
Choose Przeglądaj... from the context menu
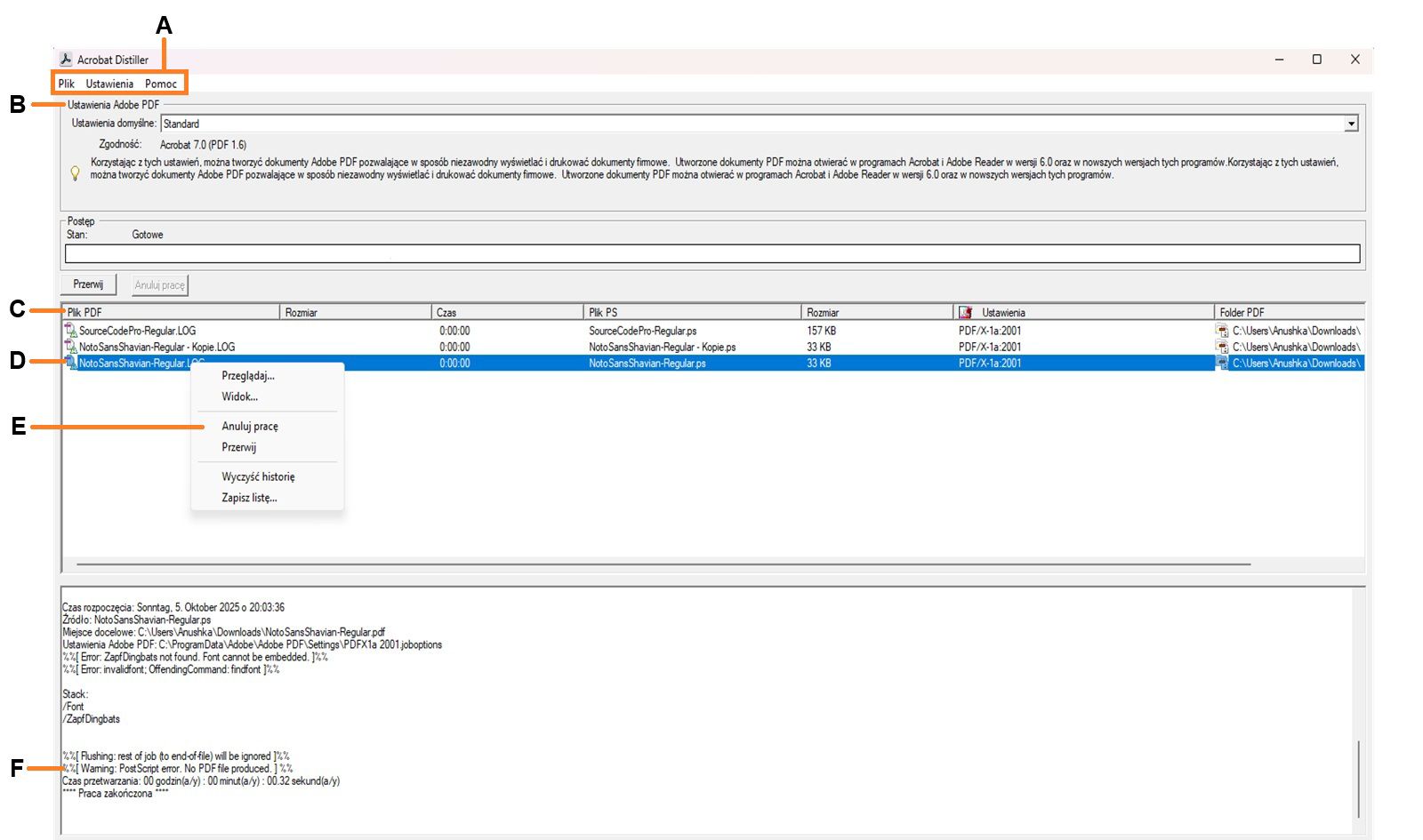[268, 376]
